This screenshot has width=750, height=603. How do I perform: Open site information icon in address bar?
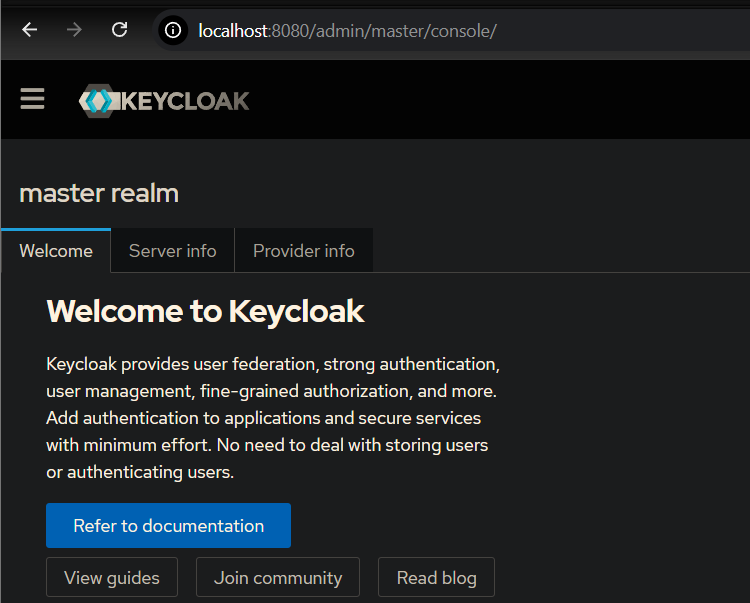click(x=173, y=31)
